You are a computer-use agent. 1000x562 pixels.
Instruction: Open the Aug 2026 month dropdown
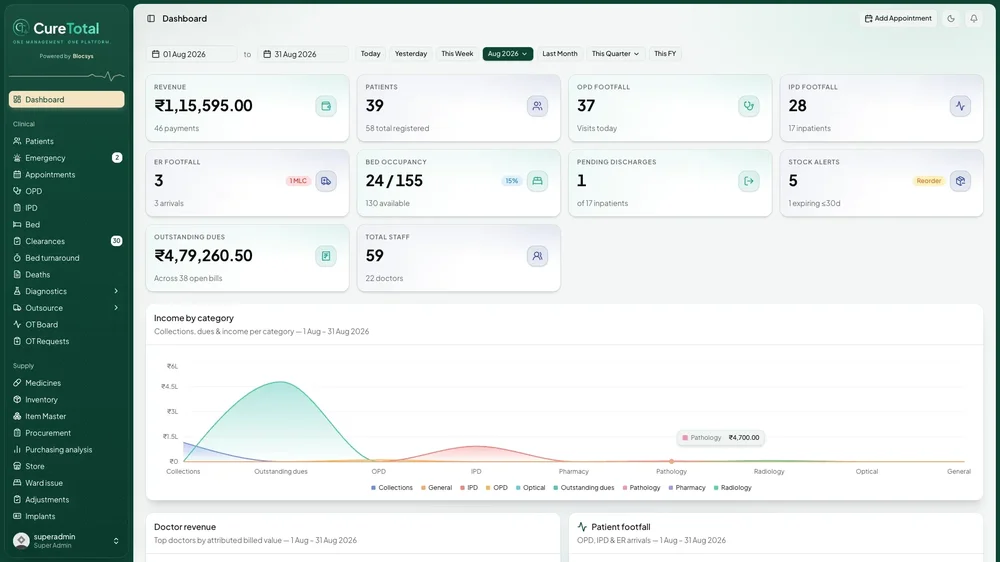508,54
